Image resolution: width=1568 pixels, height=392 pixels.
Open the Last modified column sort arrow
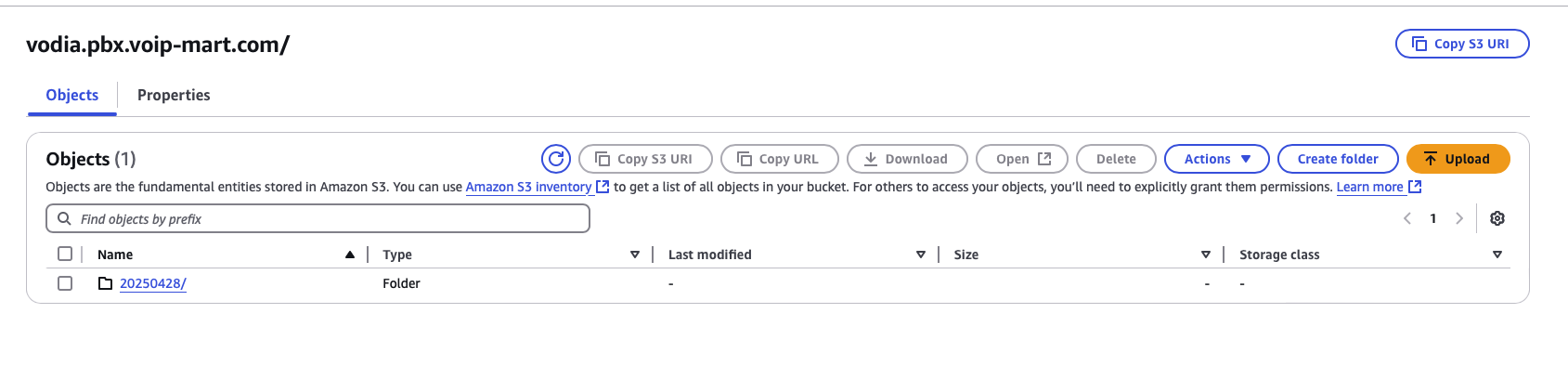coord(921,255)
